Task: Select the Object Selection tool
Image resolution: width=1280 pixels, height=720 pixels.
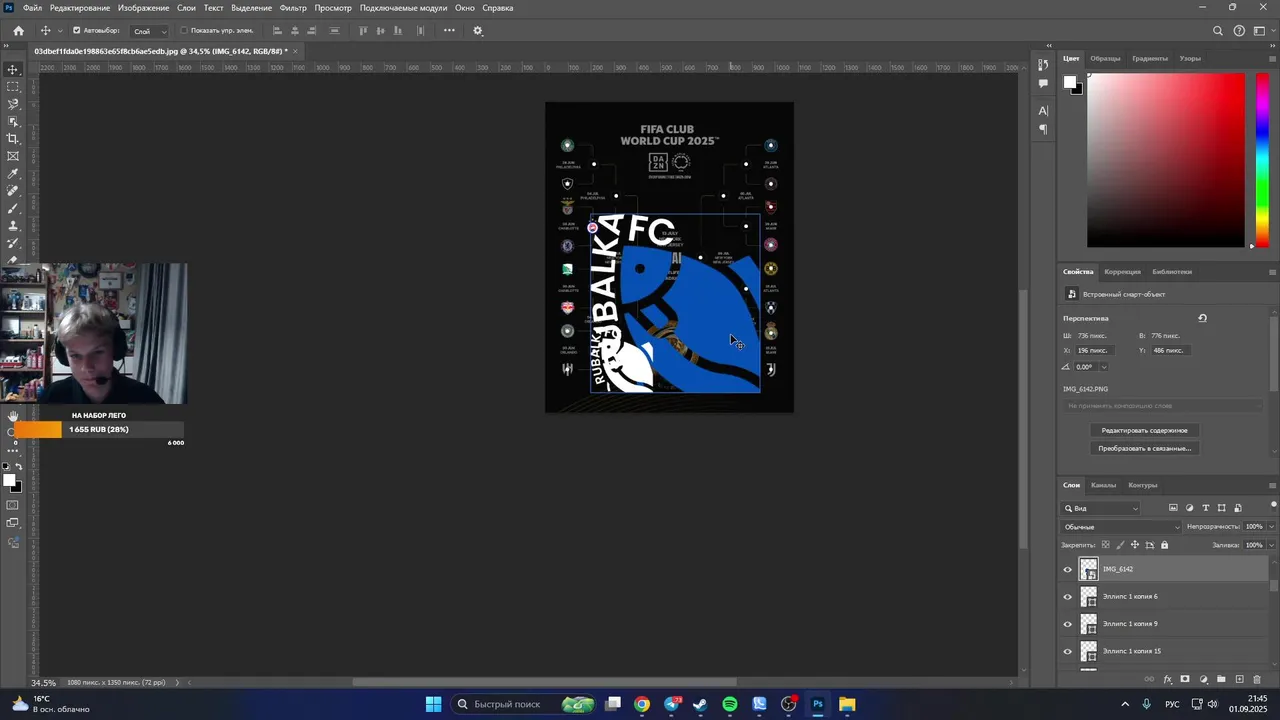Action: click(13, 121)
